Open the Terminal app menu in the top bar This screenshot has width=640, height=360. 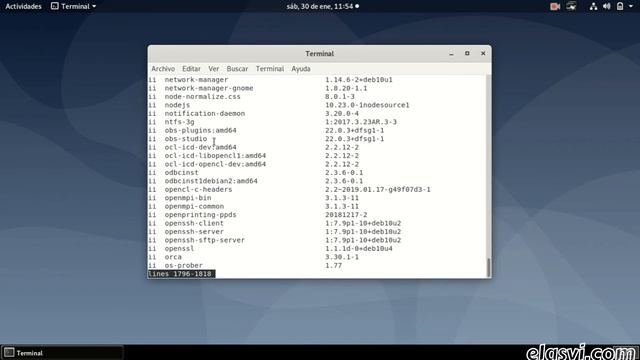coord(73,6)
